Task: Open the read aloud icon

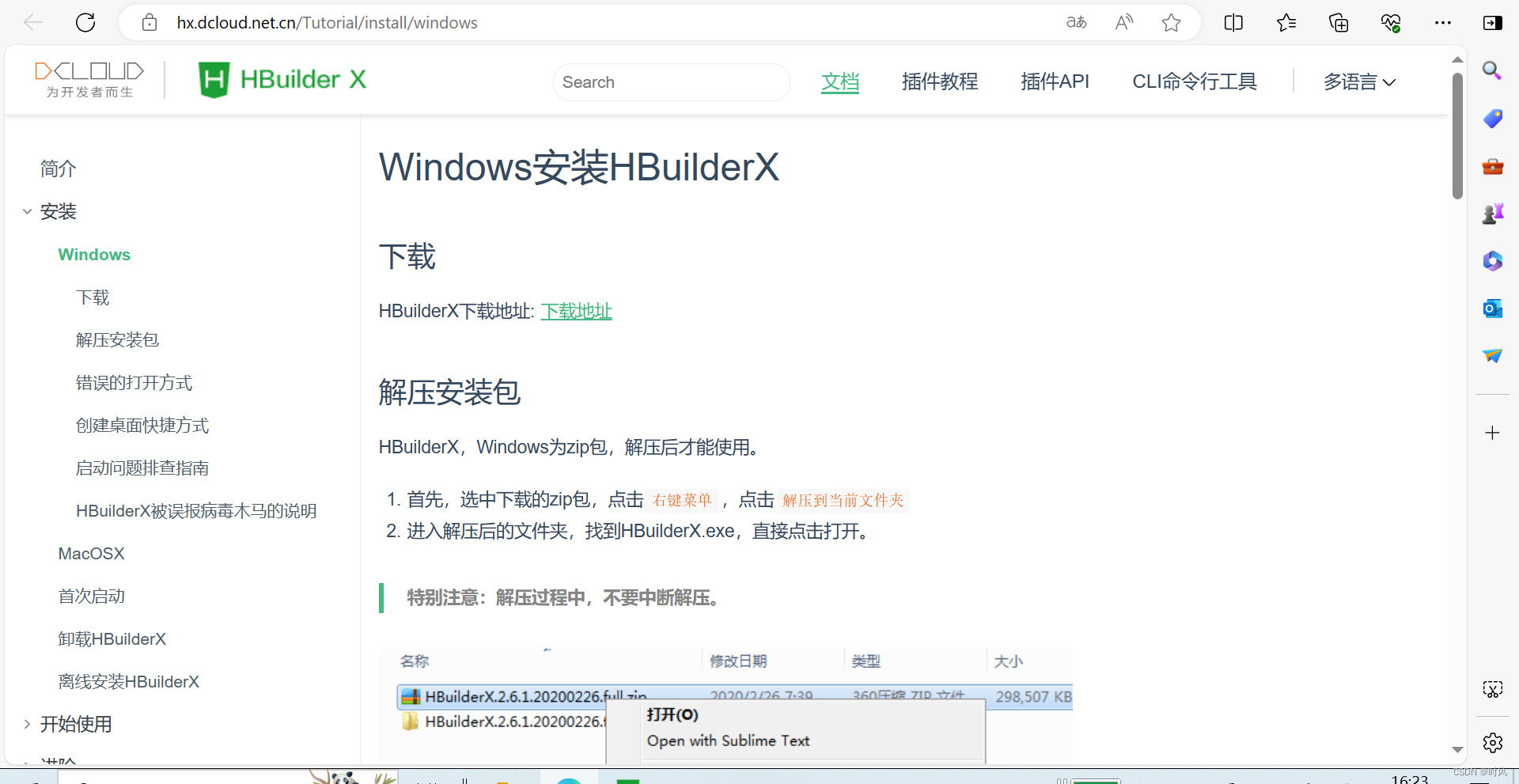Action: [1123, 23]
